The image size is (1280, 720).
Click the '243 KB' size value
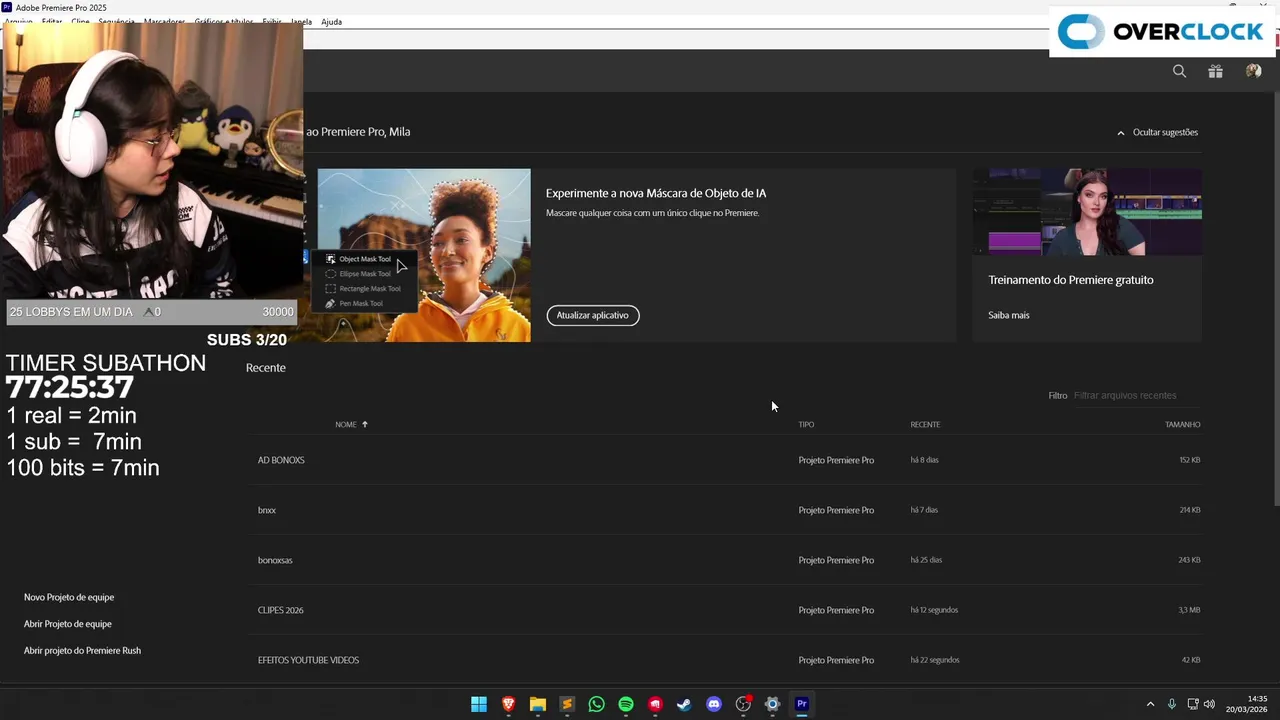(1189, 560)
